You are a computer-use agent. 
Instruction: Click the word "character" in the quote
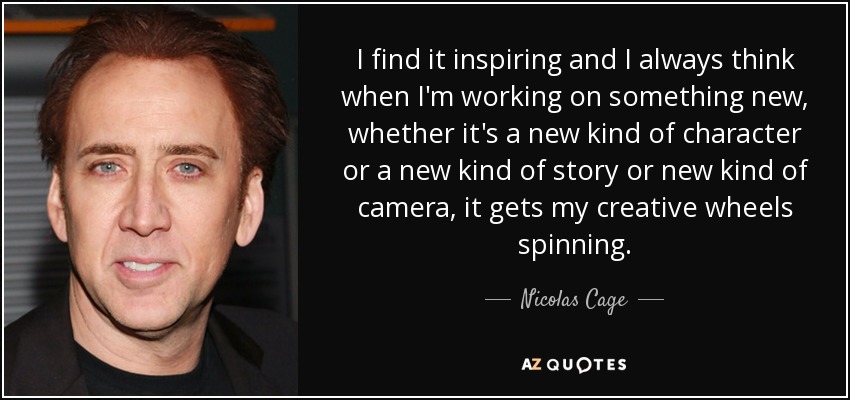point(742,134)
